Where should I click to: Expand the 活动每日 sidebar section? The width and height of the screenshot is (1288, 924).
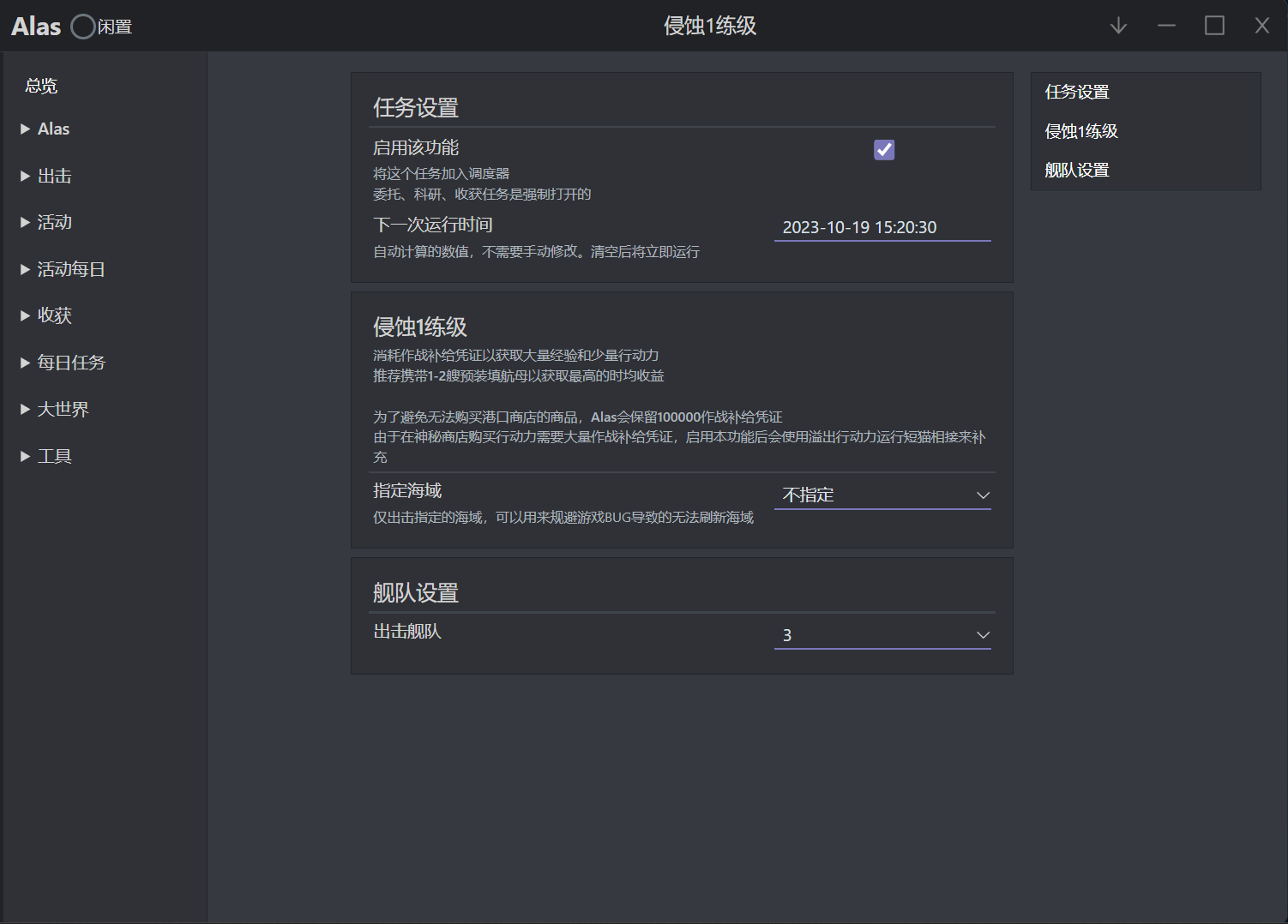[70, 268]
